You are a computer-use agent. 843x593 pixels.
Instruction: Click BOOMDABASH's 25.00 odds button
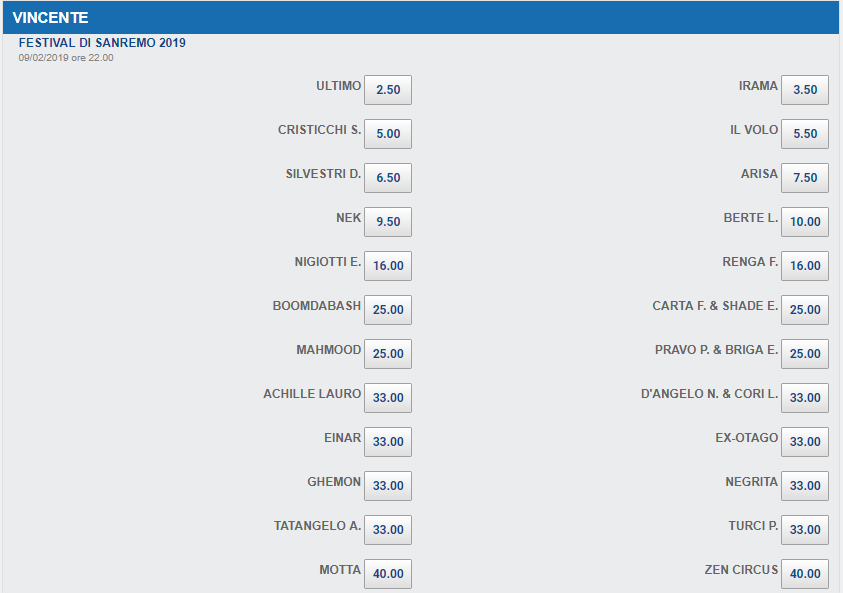(x=388, y=310)
